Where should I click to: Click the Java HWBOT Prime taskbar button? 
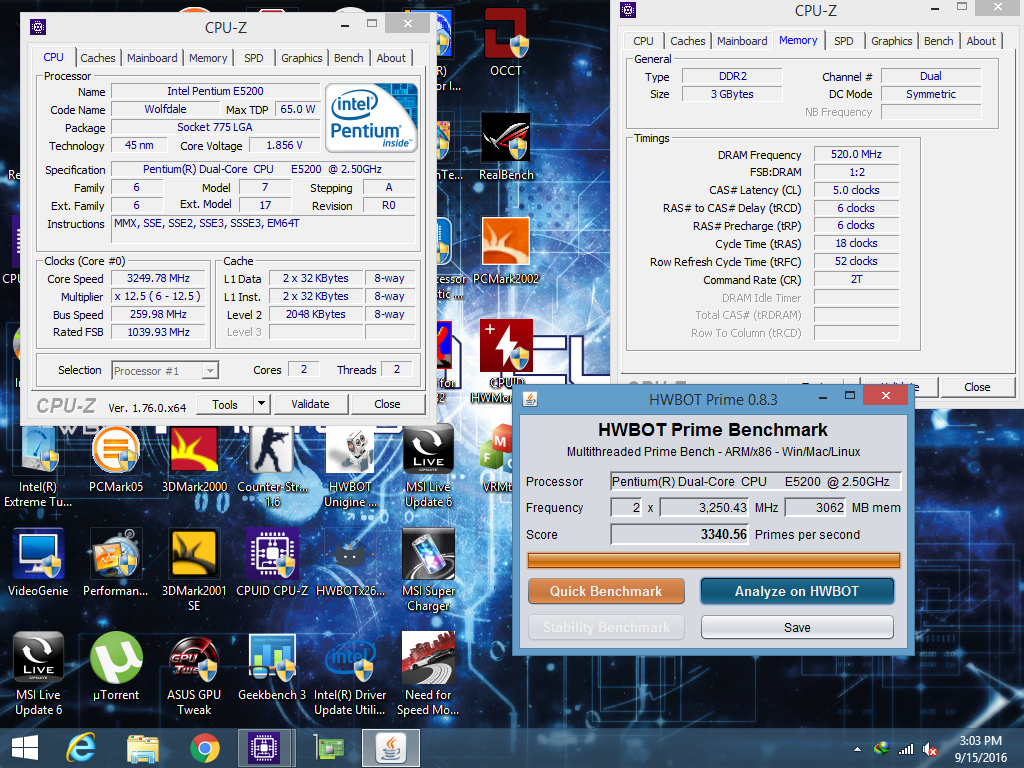(x=391, y=748)
